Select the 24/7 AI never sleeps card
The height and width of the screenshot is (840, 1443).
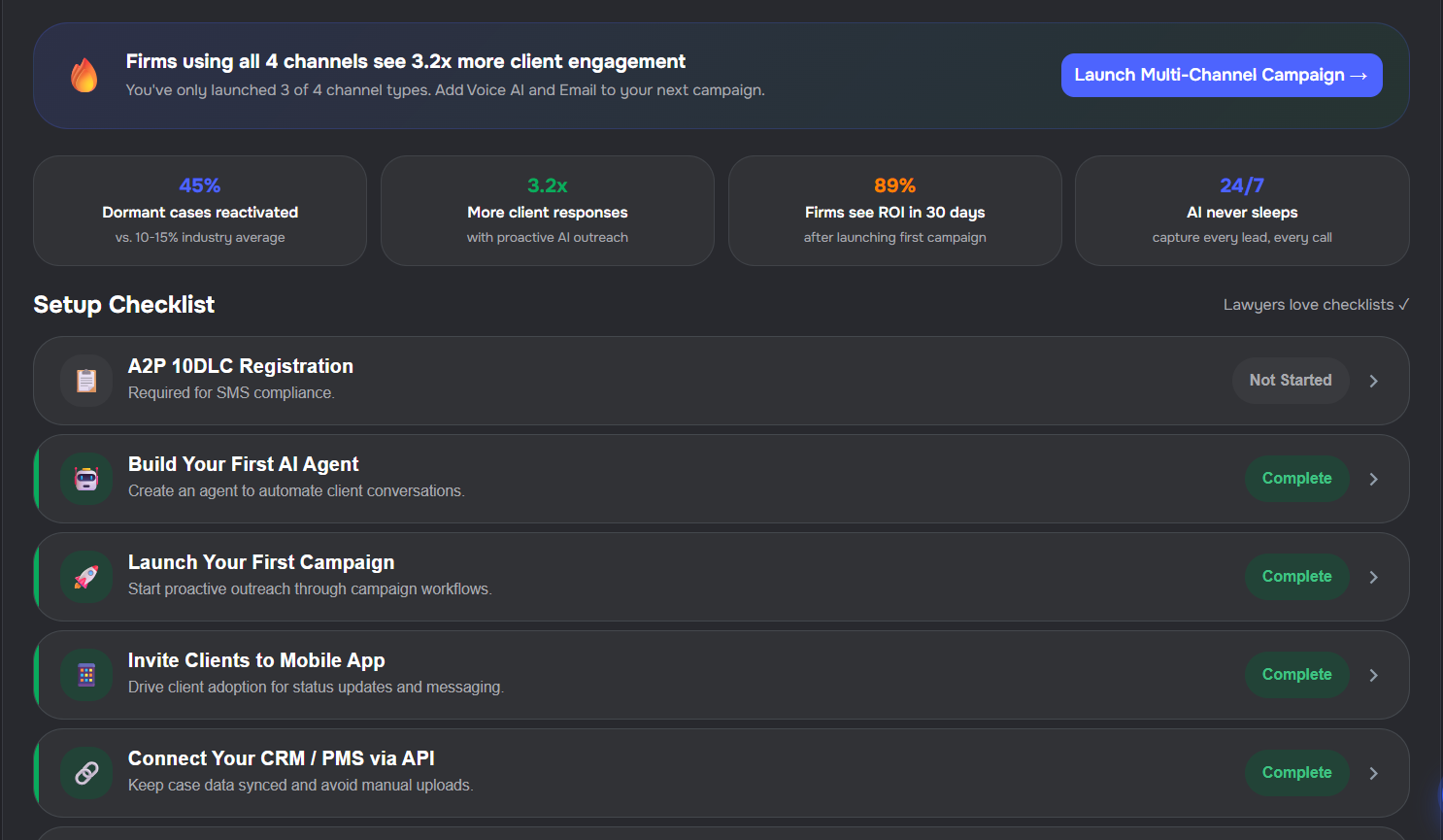pyautogui.click(x=1242, y=211)
